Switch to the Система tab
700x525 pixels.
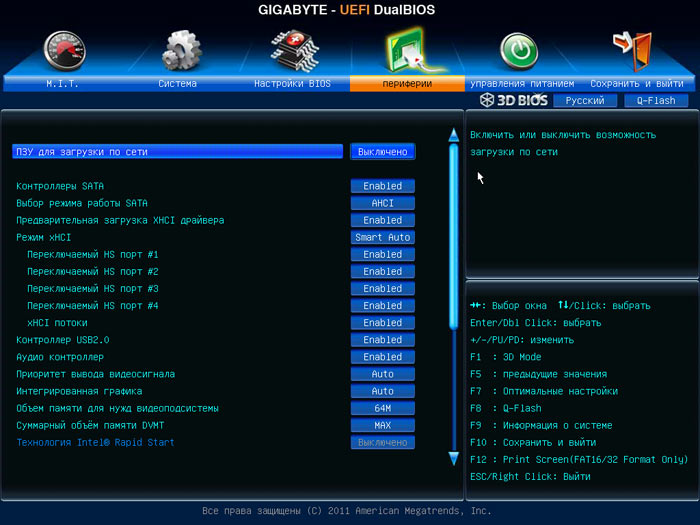pyautogui.click(x=177, y=83)
